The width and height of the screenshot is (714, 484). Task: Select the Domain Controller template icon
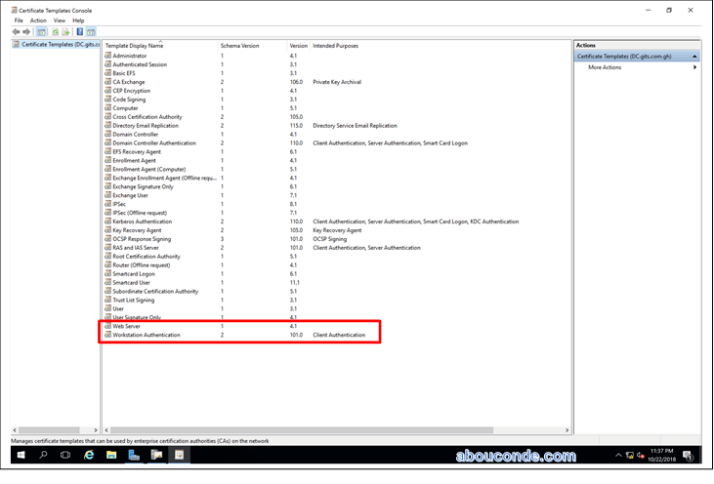(108, 134)
